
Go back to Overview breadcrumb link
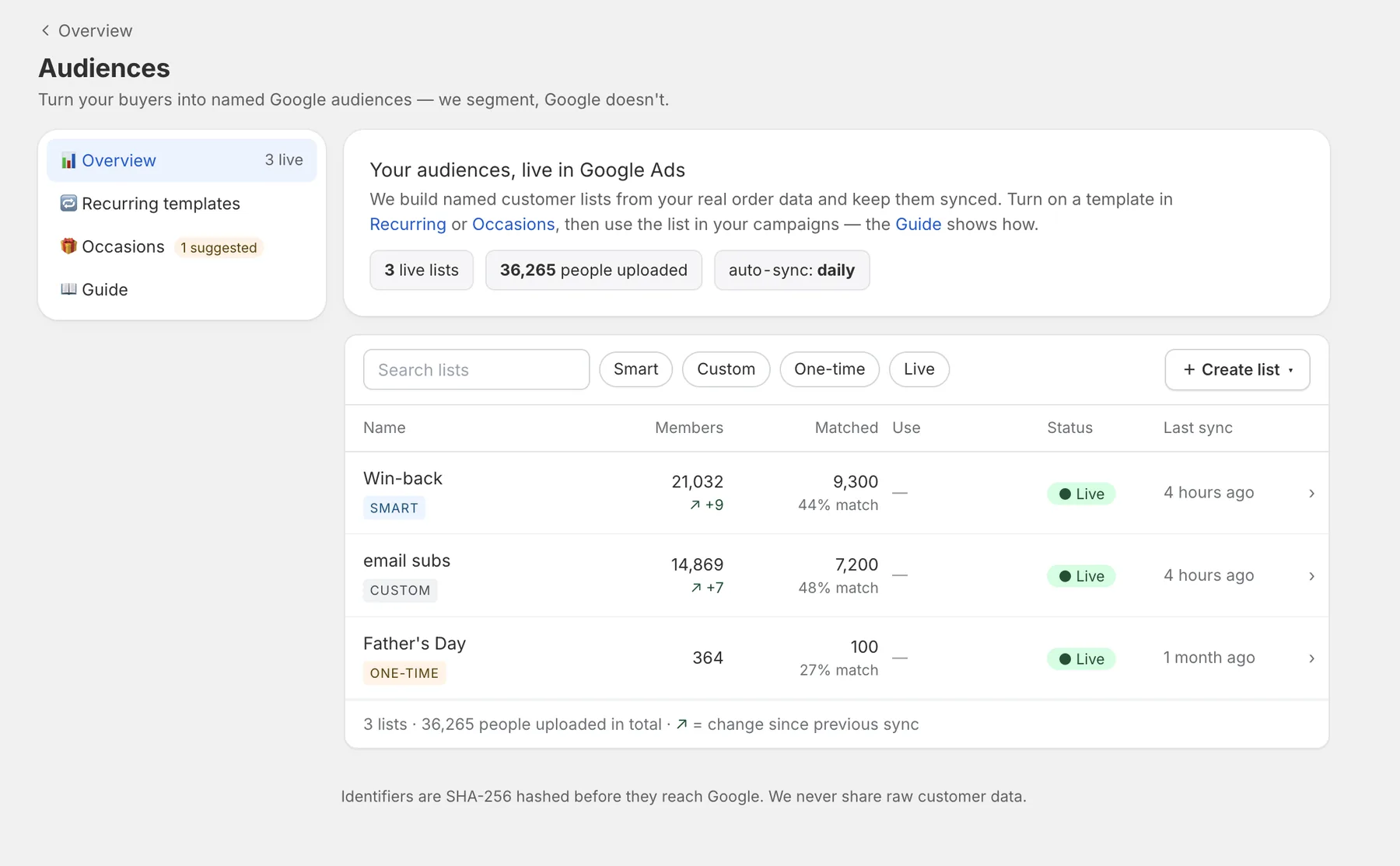86,31
